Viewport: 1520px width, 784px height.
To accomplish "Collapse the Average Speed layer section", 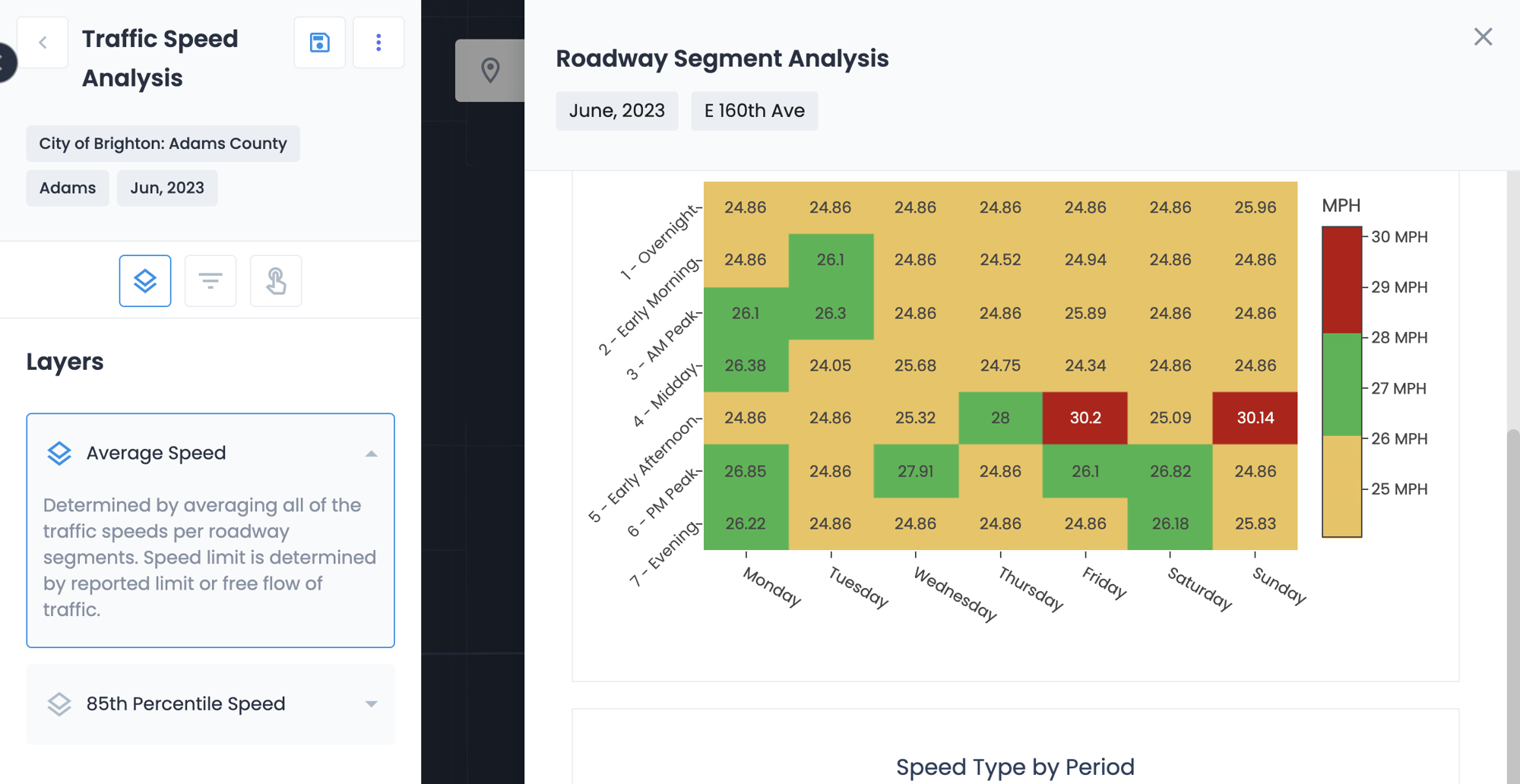I will pyautogui.click(x=371, y=454).
